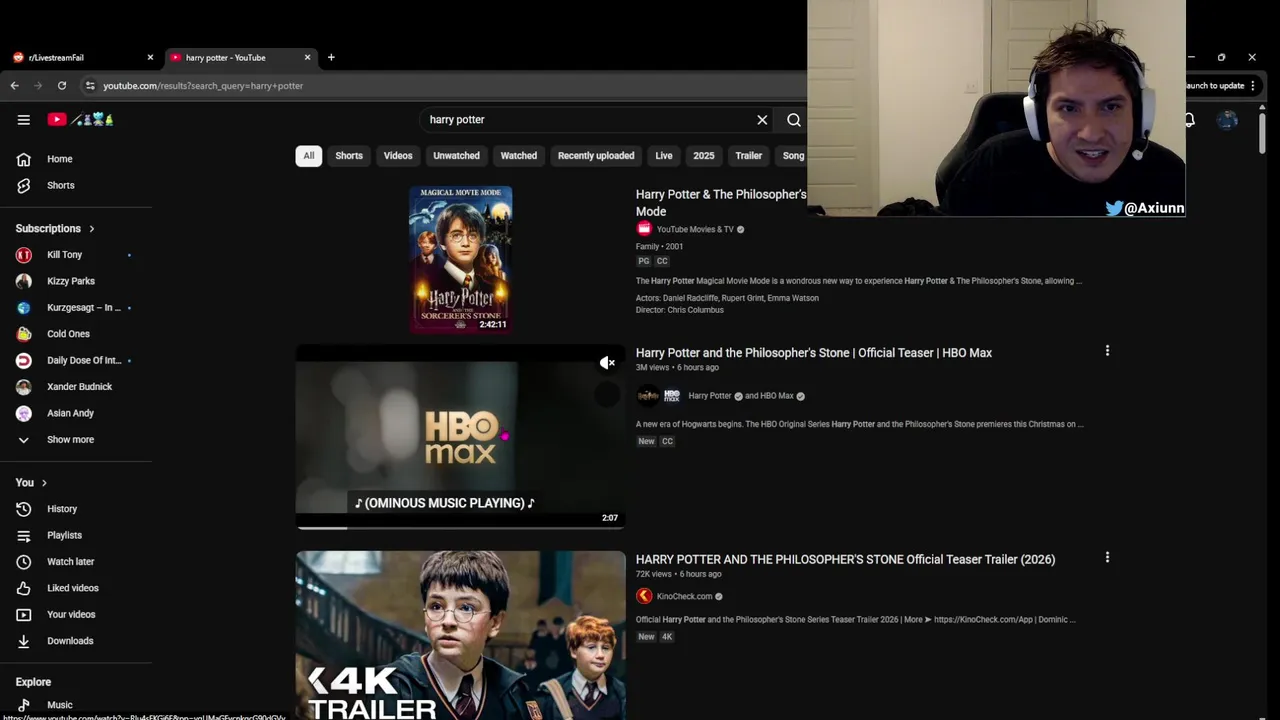Select the Videos filter chip
This screenshot has width=1280, height=720.
[x=398, y=156]
